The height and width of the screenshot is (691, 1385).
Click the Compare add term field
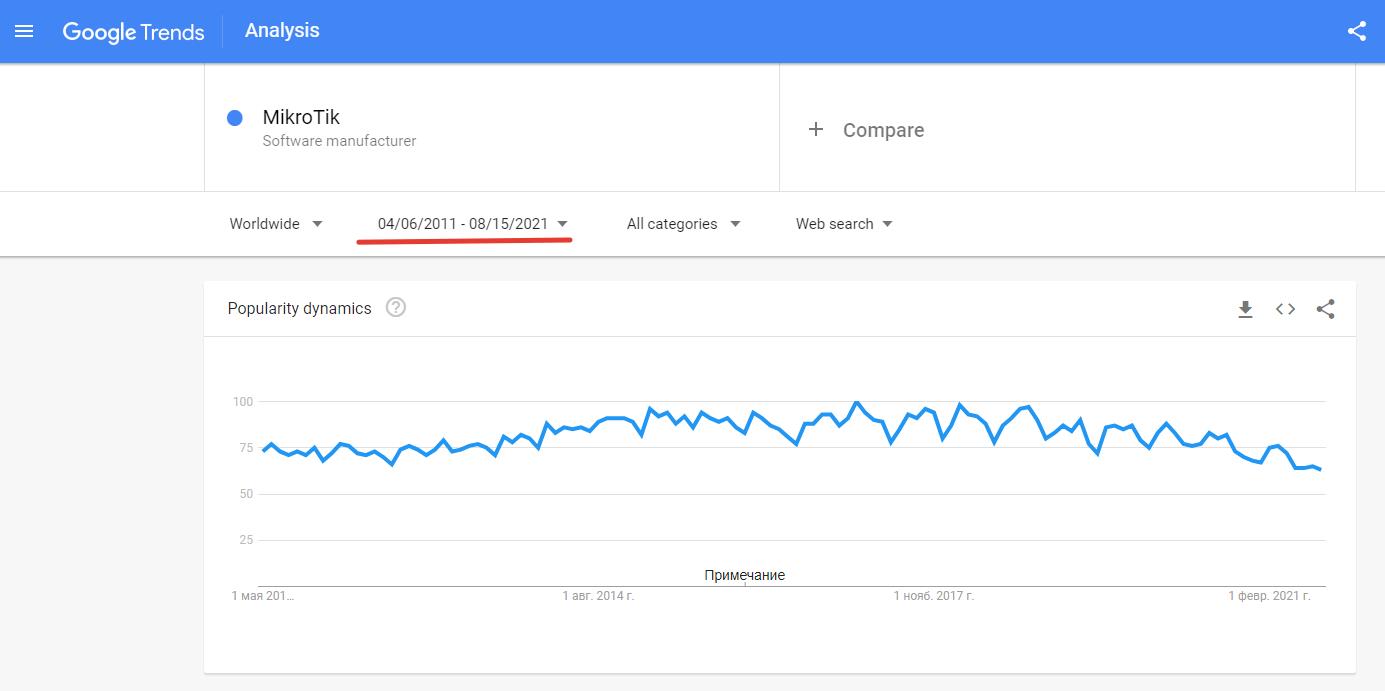pyautogui.click(x=883, y=130)
